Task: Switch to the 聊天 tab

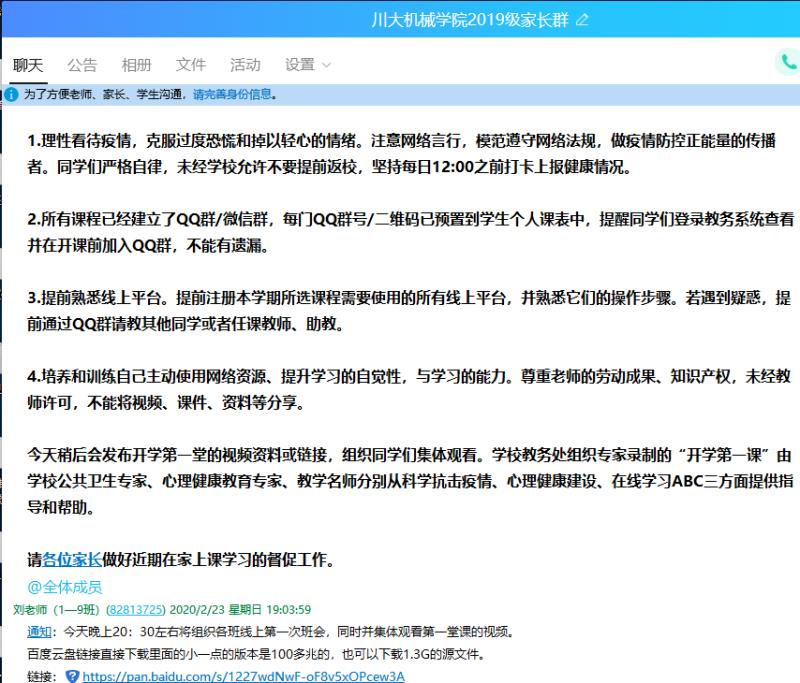Action: [x=28, y=65]
